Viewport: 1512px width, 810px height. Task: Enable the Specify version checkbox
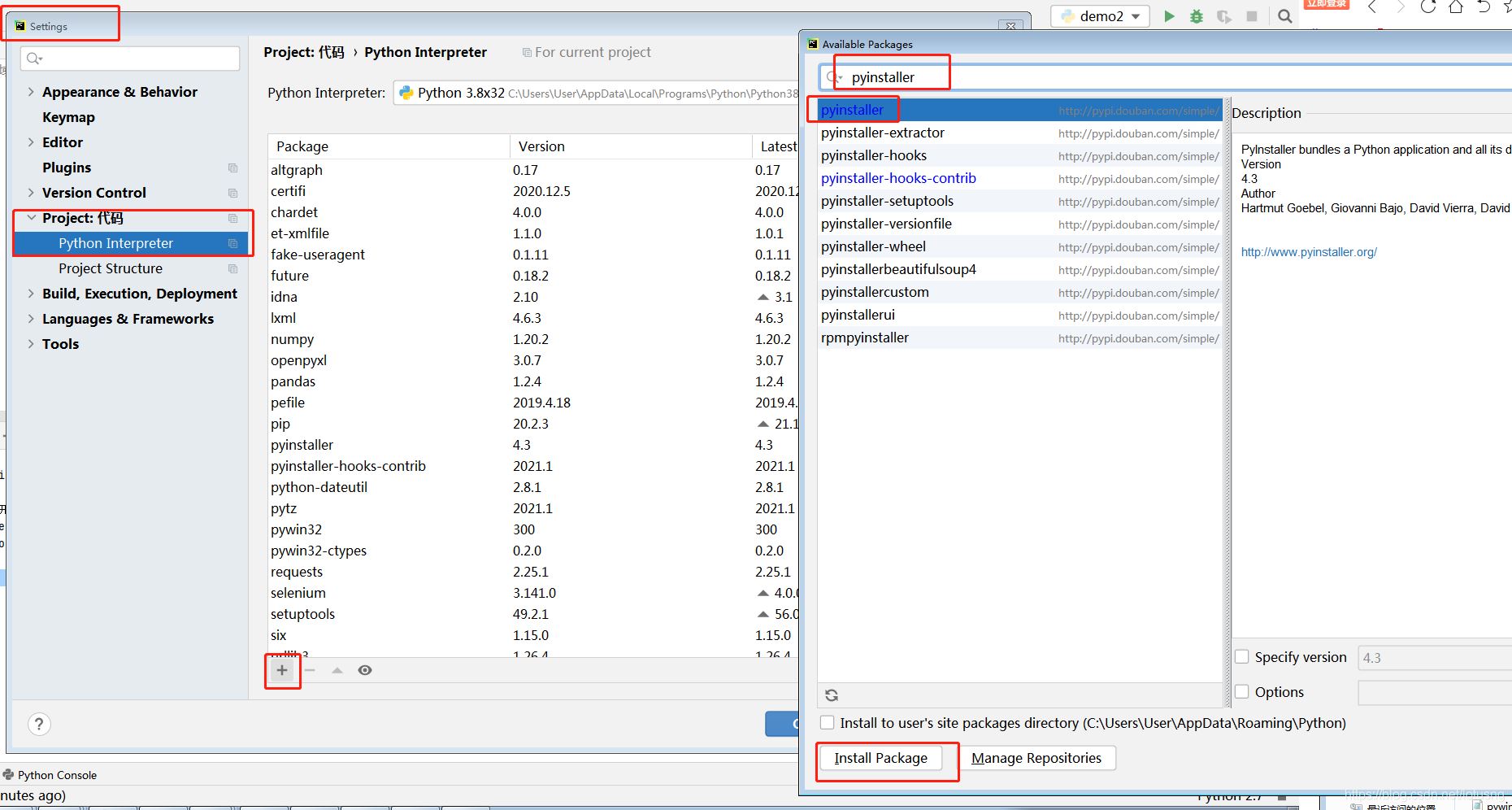click(1242, 657)
